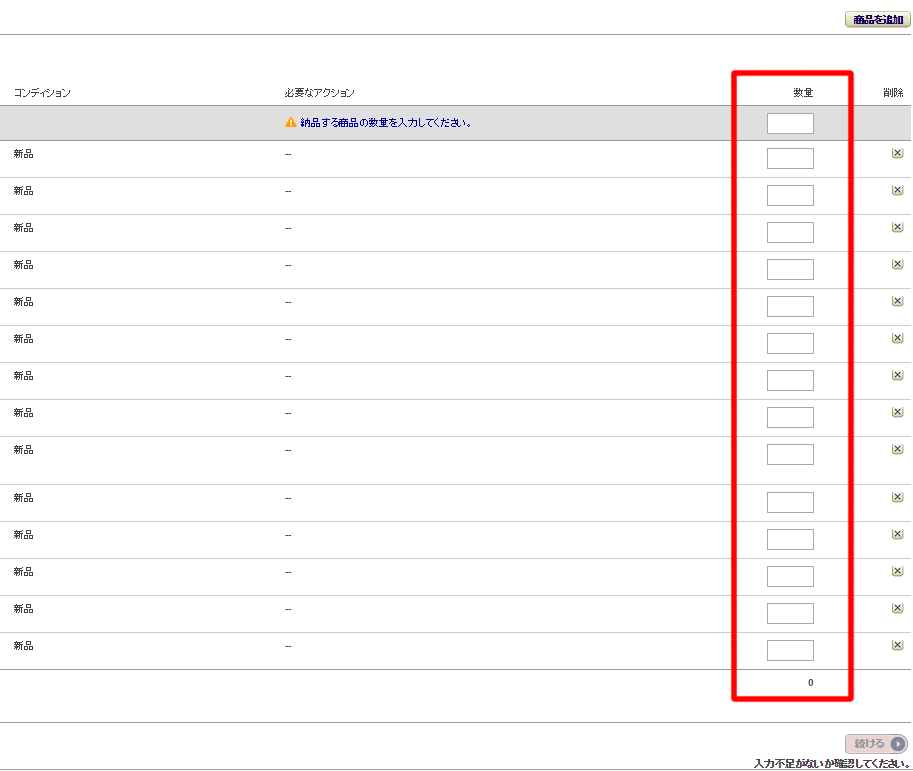Focus quantity field of seventh 新品 row
The height and width of the screenshot is (771, 913).
coord(790,380)
